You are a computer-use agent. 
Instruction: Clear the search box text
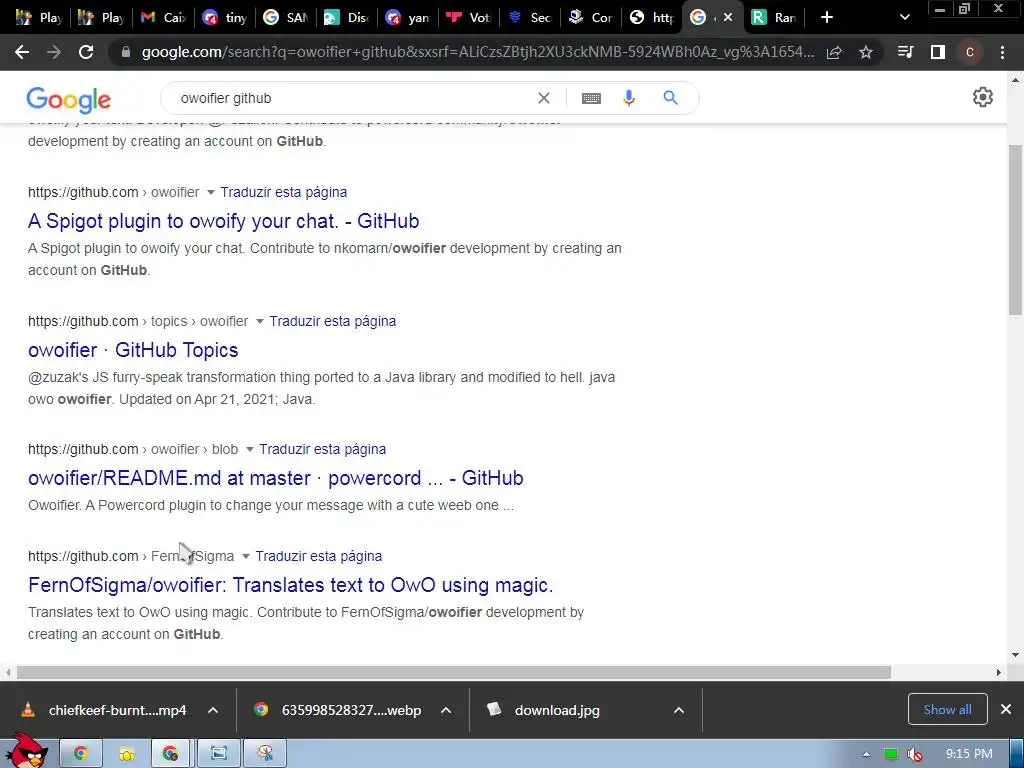click(543, 98)
